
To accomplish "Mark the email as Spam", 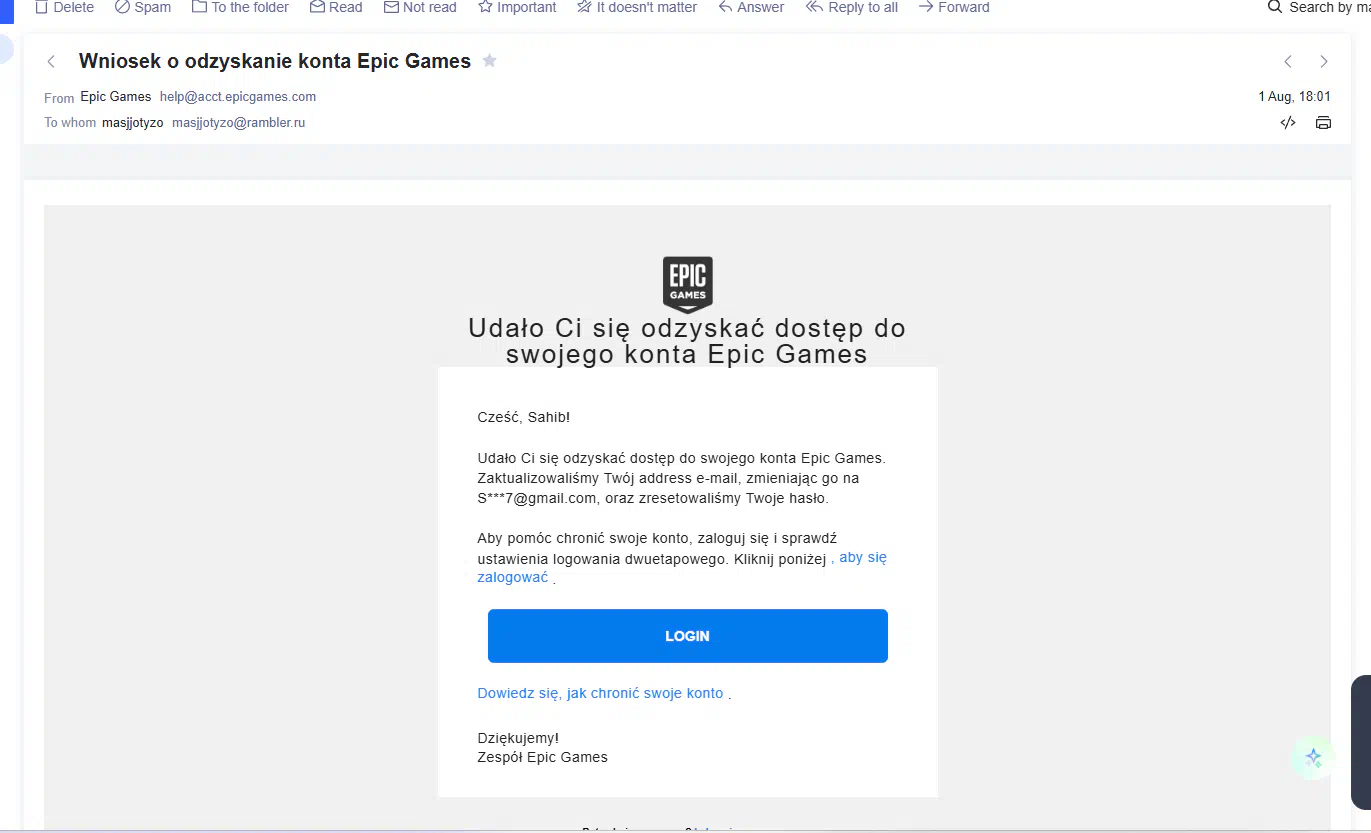I will click(142, 7).
